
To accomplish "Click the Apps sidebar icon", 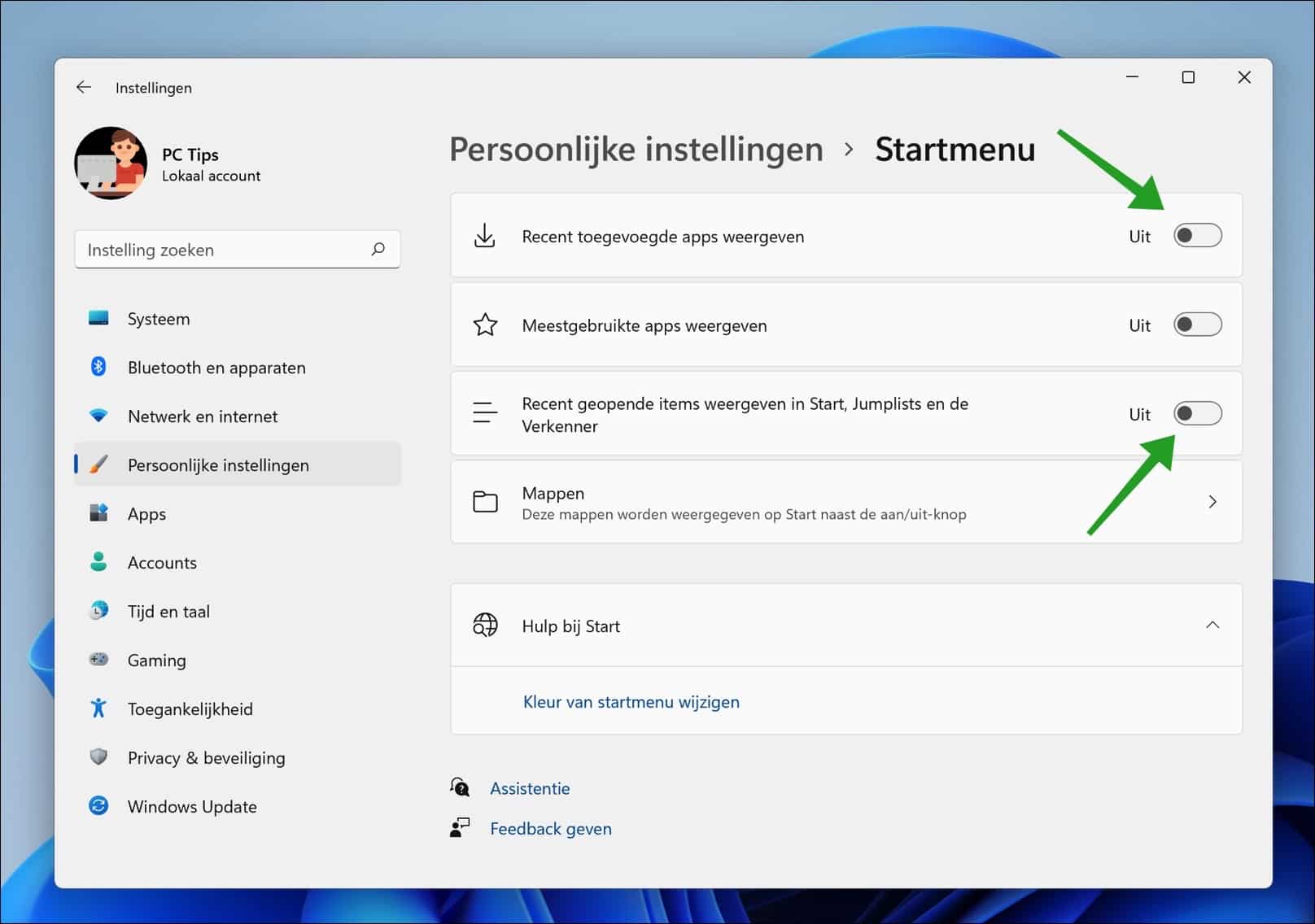I will click(x=98, y=513).
